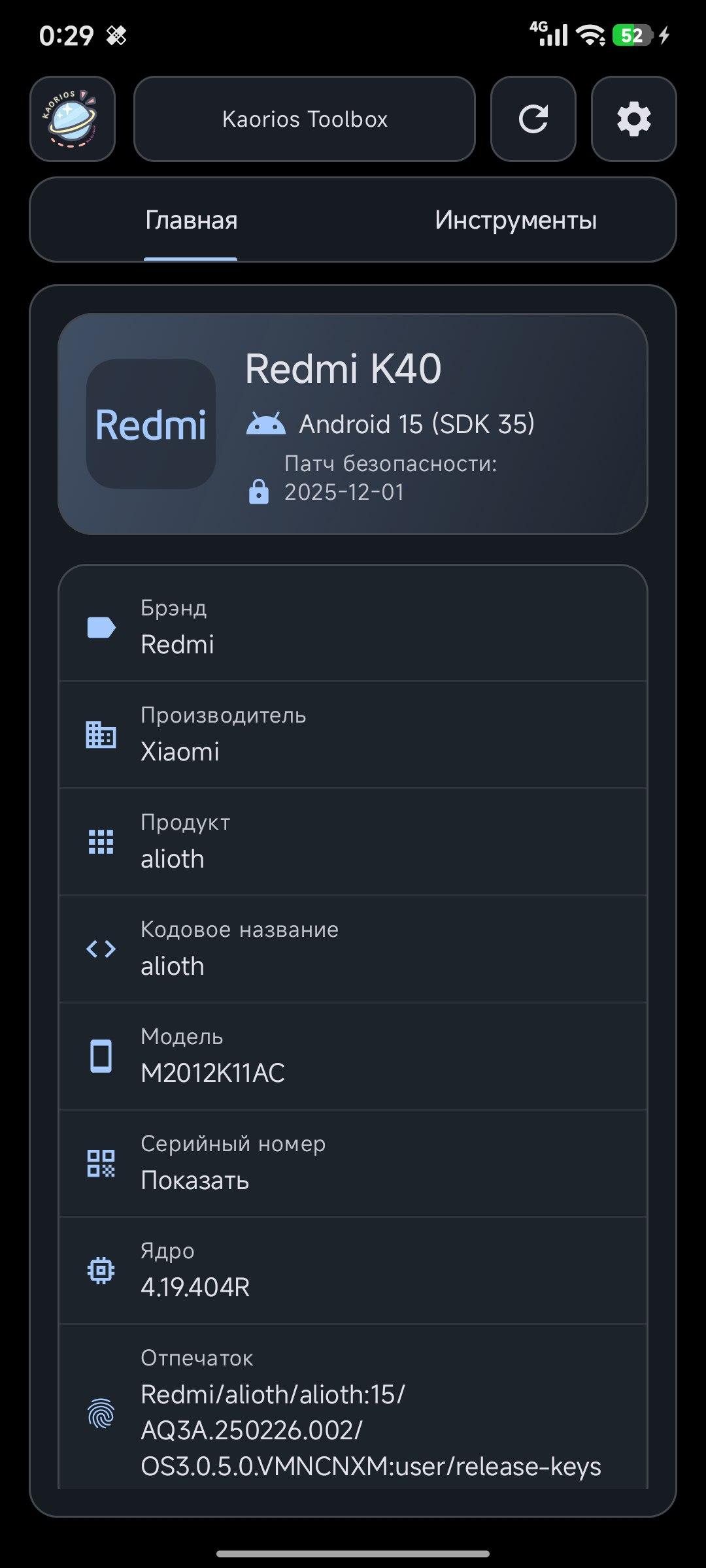This screenshot has width=706, height=1568.
Task: Tap the Kaorios planet logo icon
Action: pos(73,119)
